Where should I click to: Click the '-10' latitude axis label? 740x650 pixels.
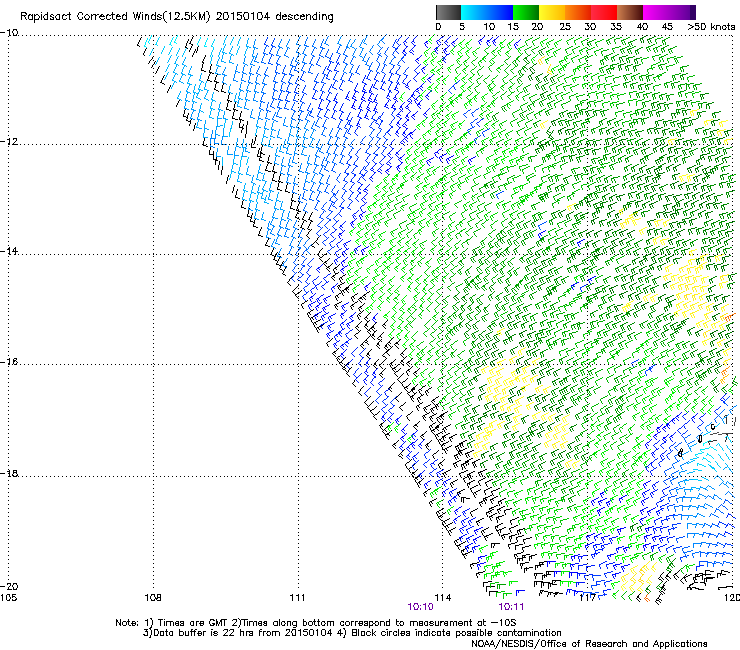9,33
